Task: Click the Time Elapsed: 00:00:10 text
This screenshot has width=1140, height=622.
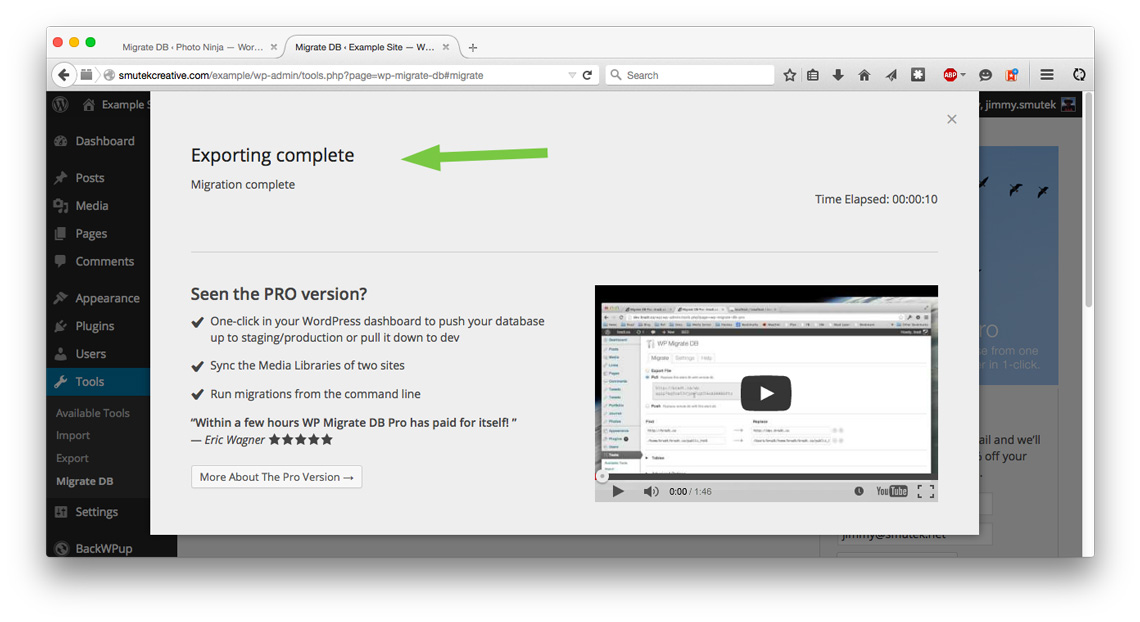Action: coord(875,199)
